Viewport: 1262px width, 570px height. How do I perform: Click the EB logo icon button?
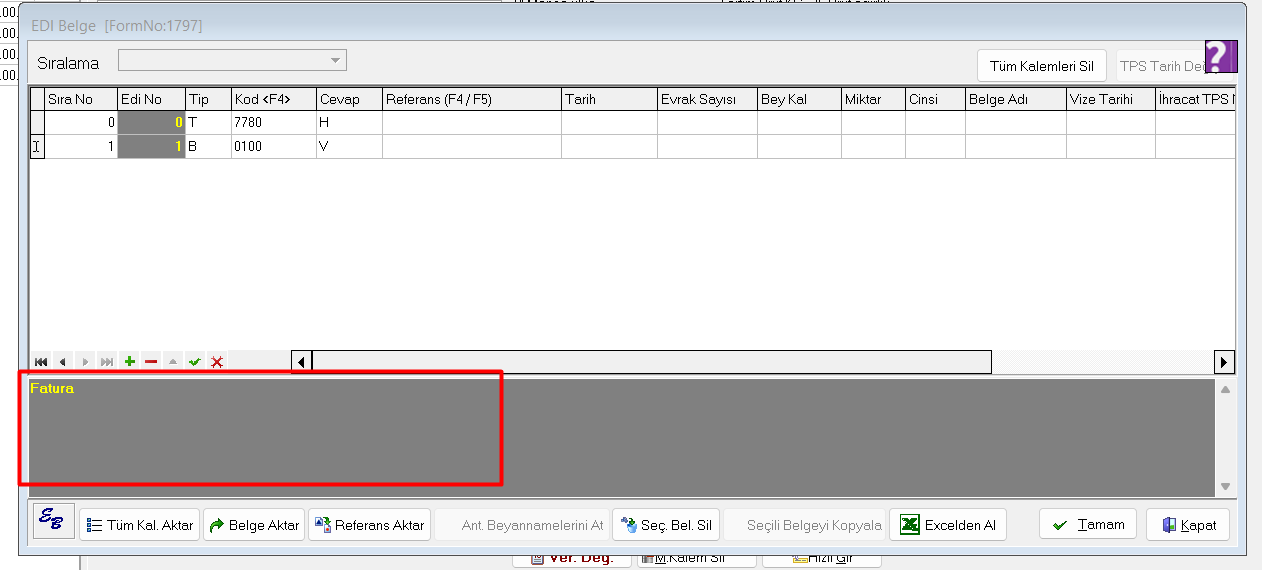point(54,522)
